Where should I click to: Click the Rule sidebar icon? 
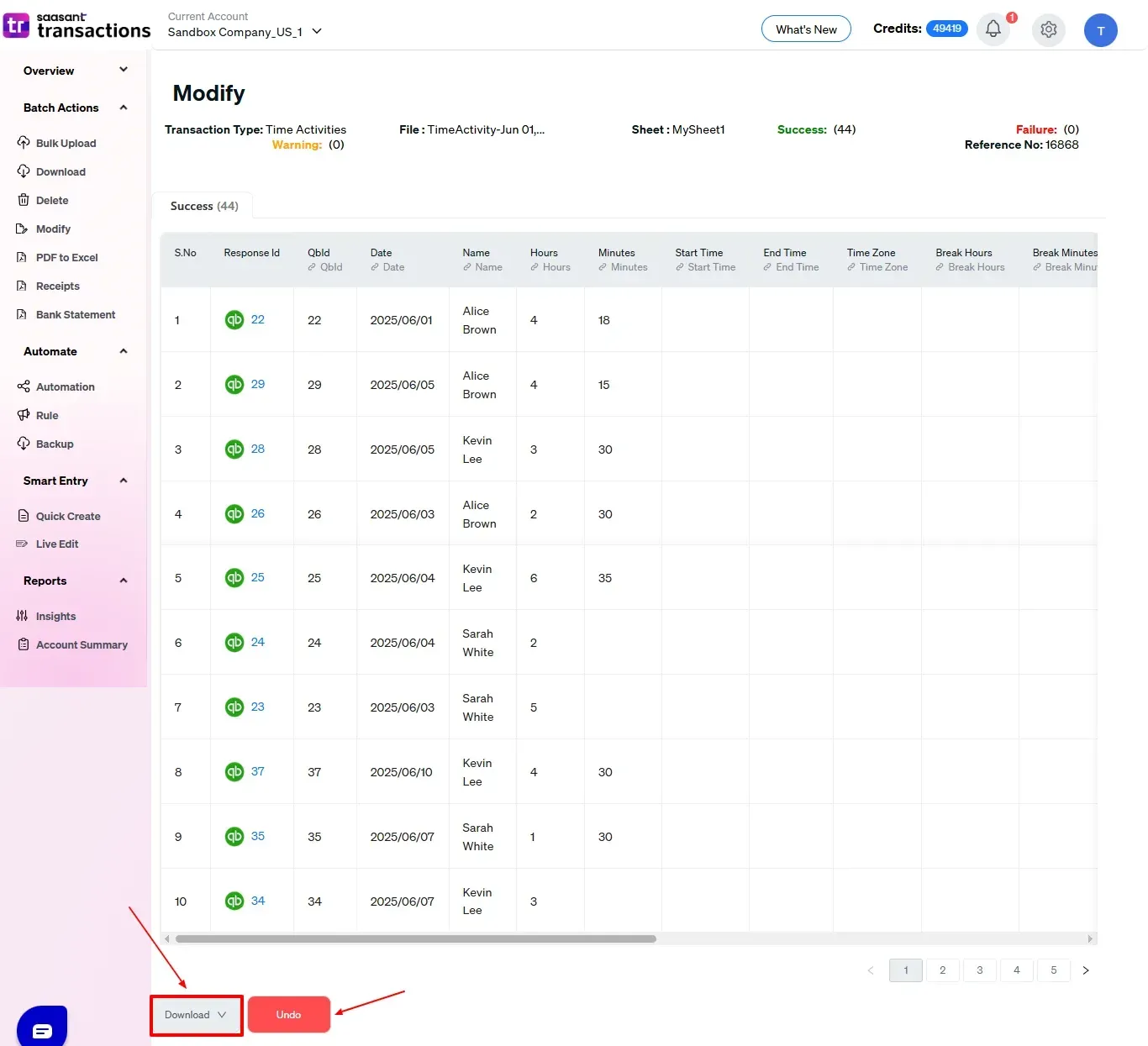24,414
